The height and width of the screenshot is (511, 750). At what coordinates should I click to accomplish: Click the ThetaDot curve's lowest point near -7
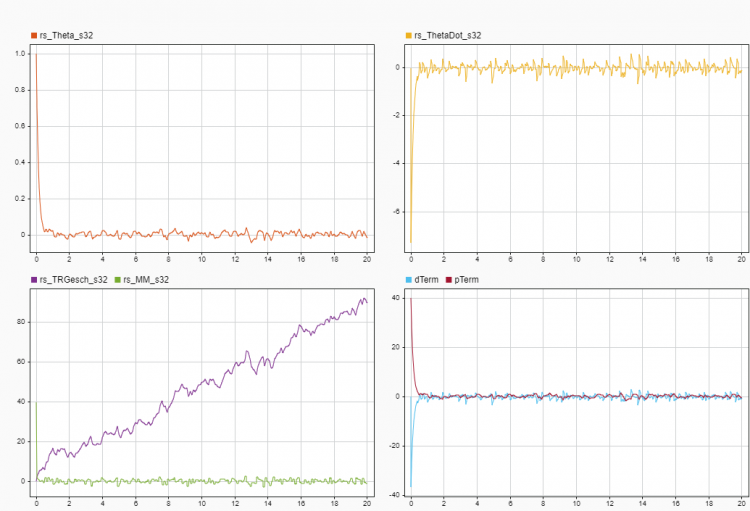pos(411,242)
